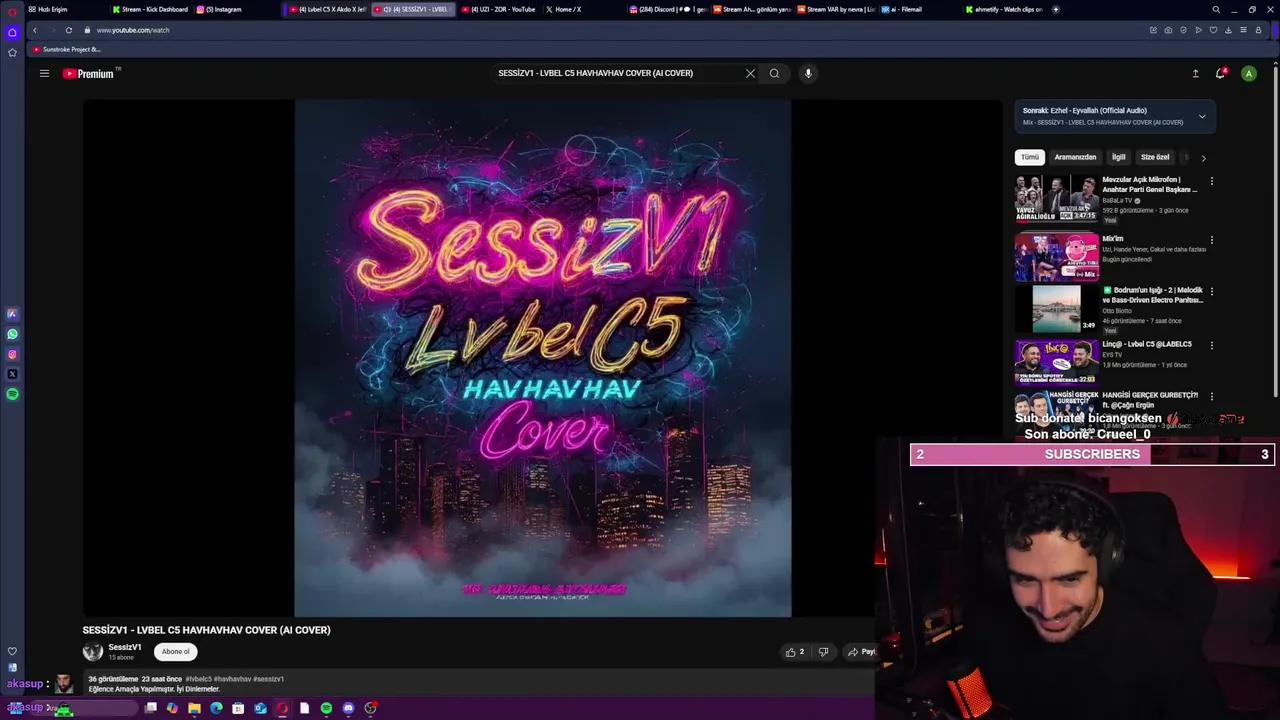Click the Paylaş share button
This screenshot has width=1280, height=720.
point(861,652)
